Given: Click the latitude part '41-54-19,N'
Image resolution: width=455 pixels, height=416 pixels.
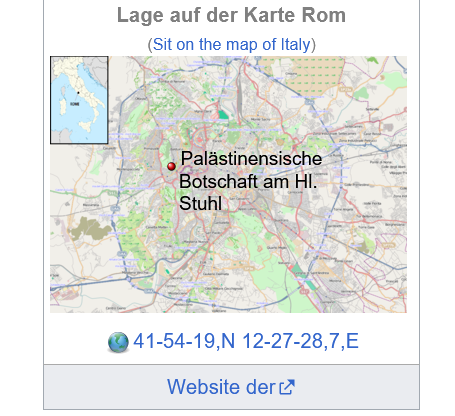Looking at the screenshot, I should (x=184, y=341).
